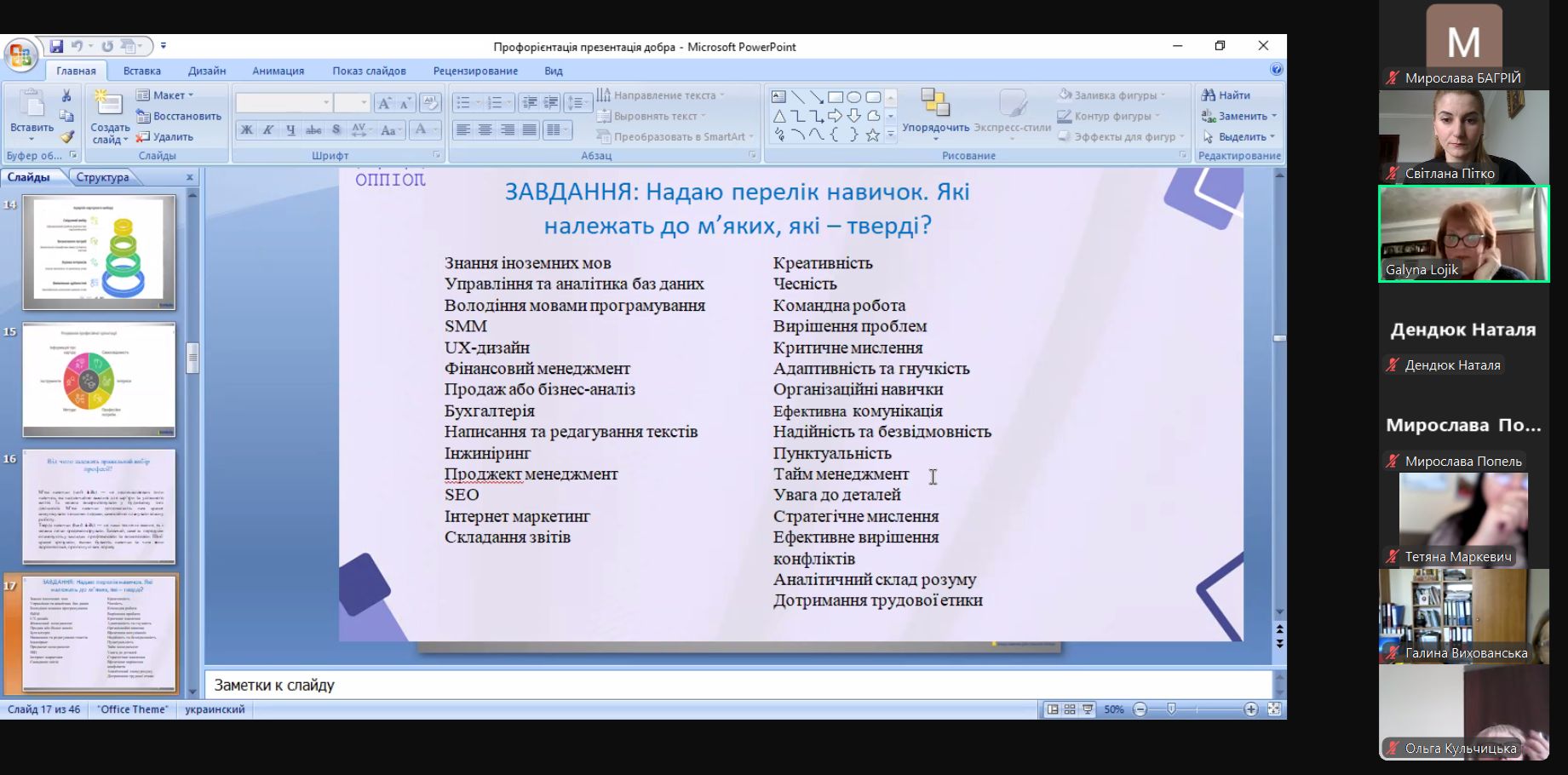
Task: Click the Cut scissors icon
Action: [66, 96]
